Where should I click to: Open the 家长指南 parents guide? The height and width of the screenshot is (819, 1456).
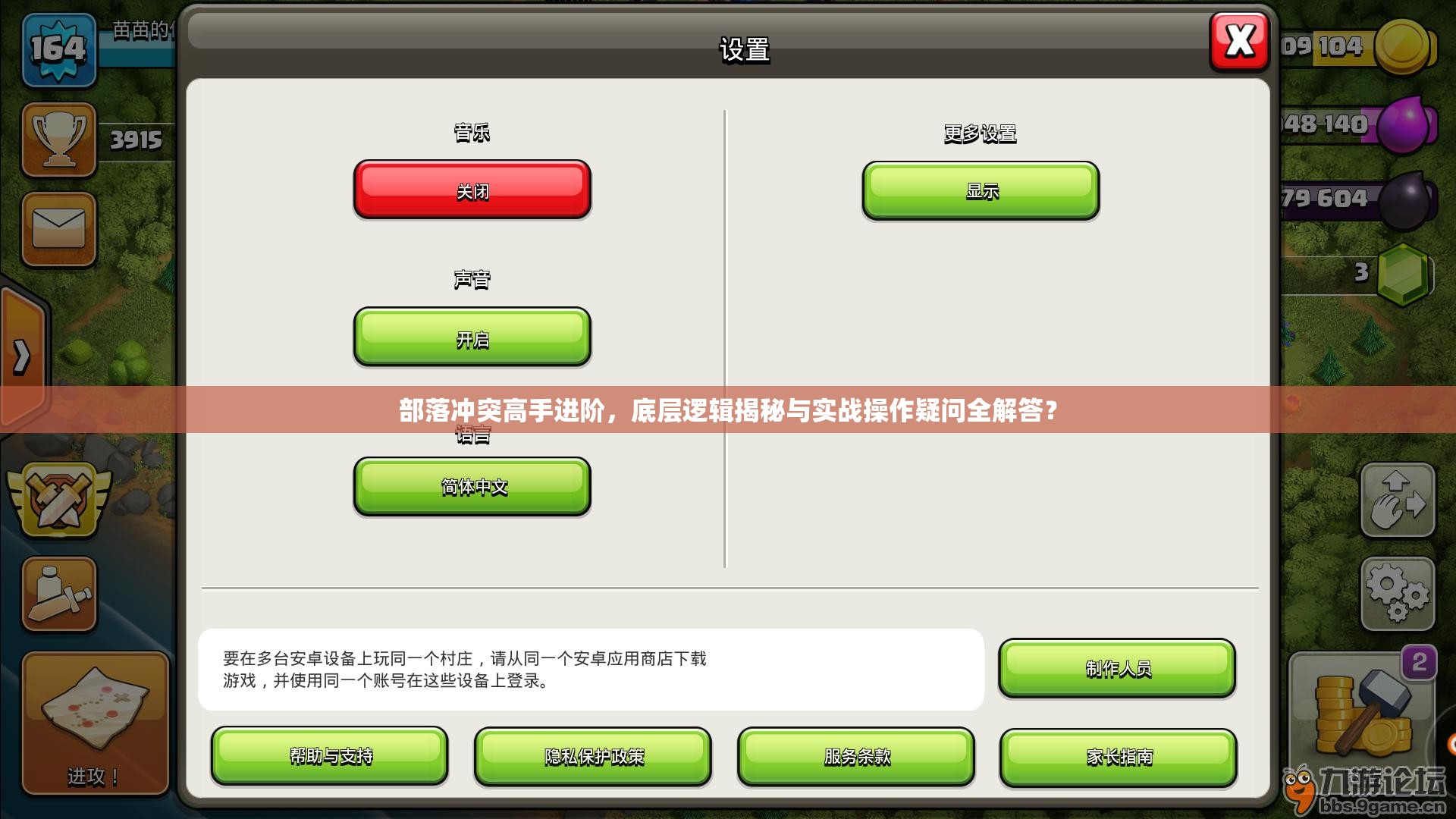[x=1119, y=757]
